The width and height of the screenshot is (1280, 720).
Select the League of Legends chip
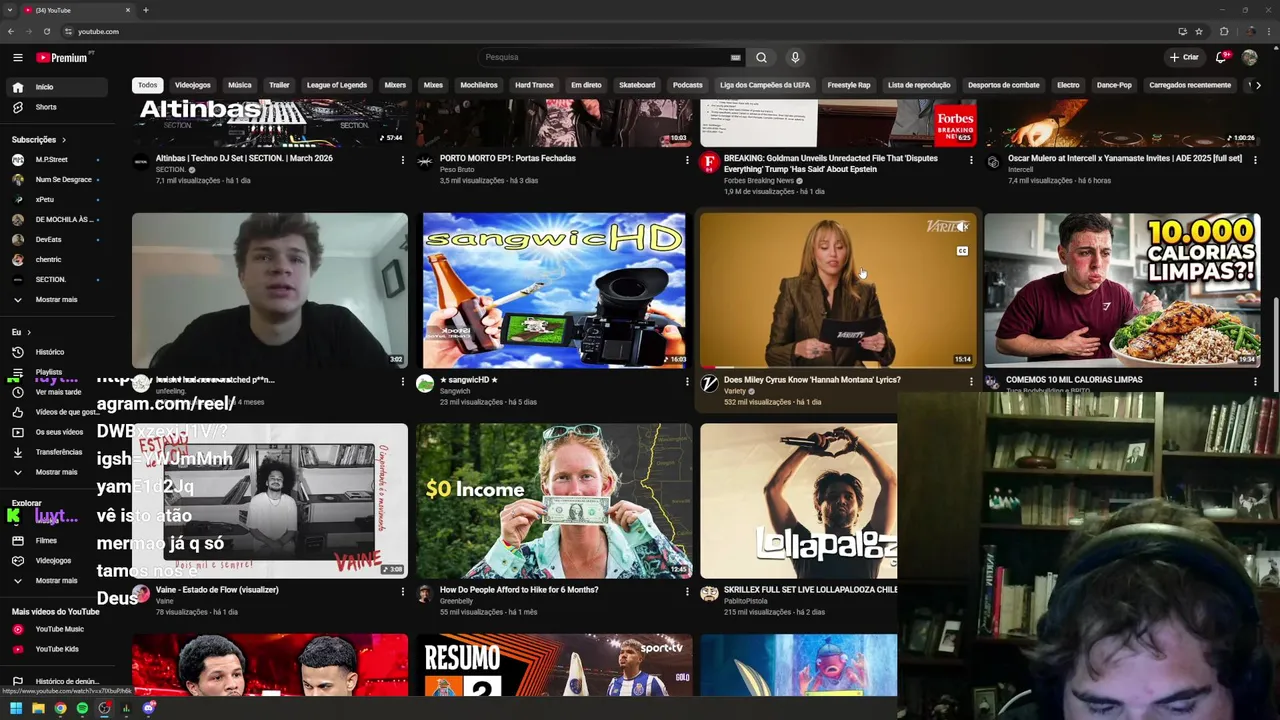coord(337,85)
